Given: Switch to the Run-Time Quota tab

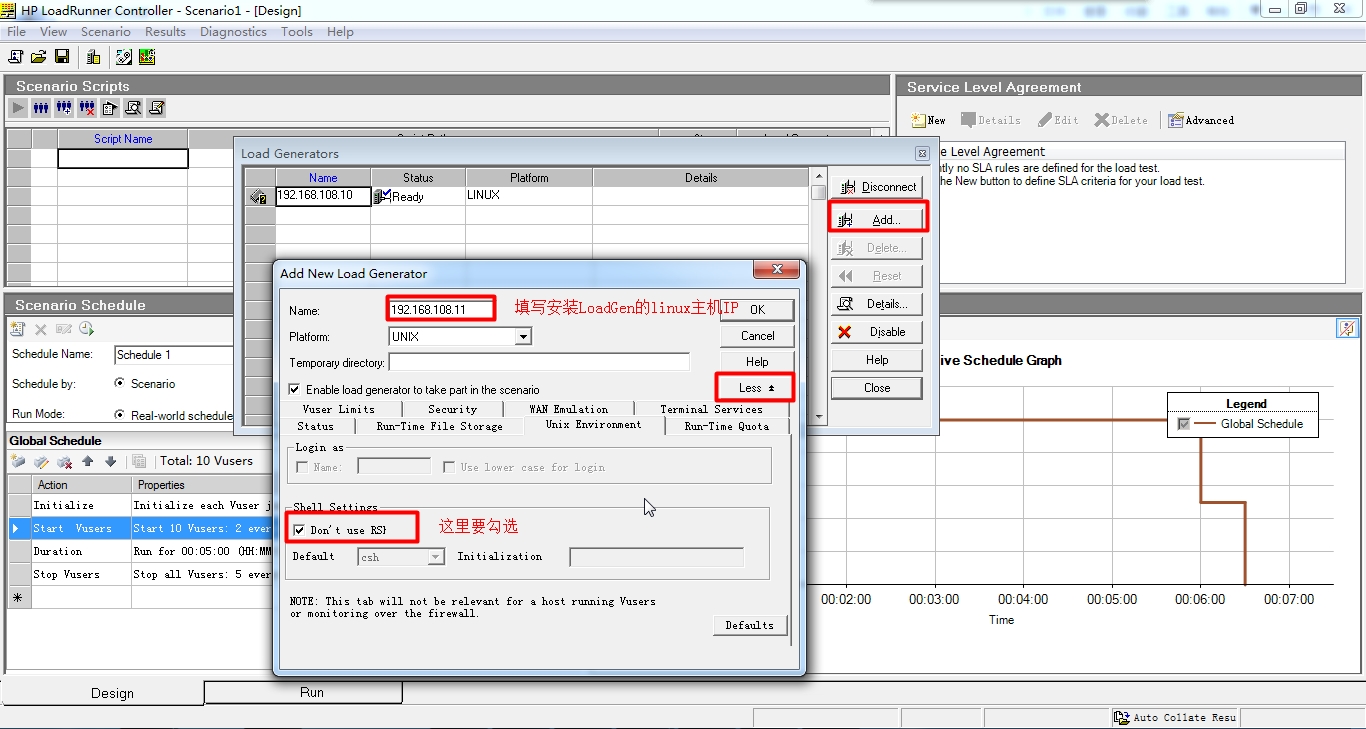Looking at the screenshot, I should click(x=727, y=426).
